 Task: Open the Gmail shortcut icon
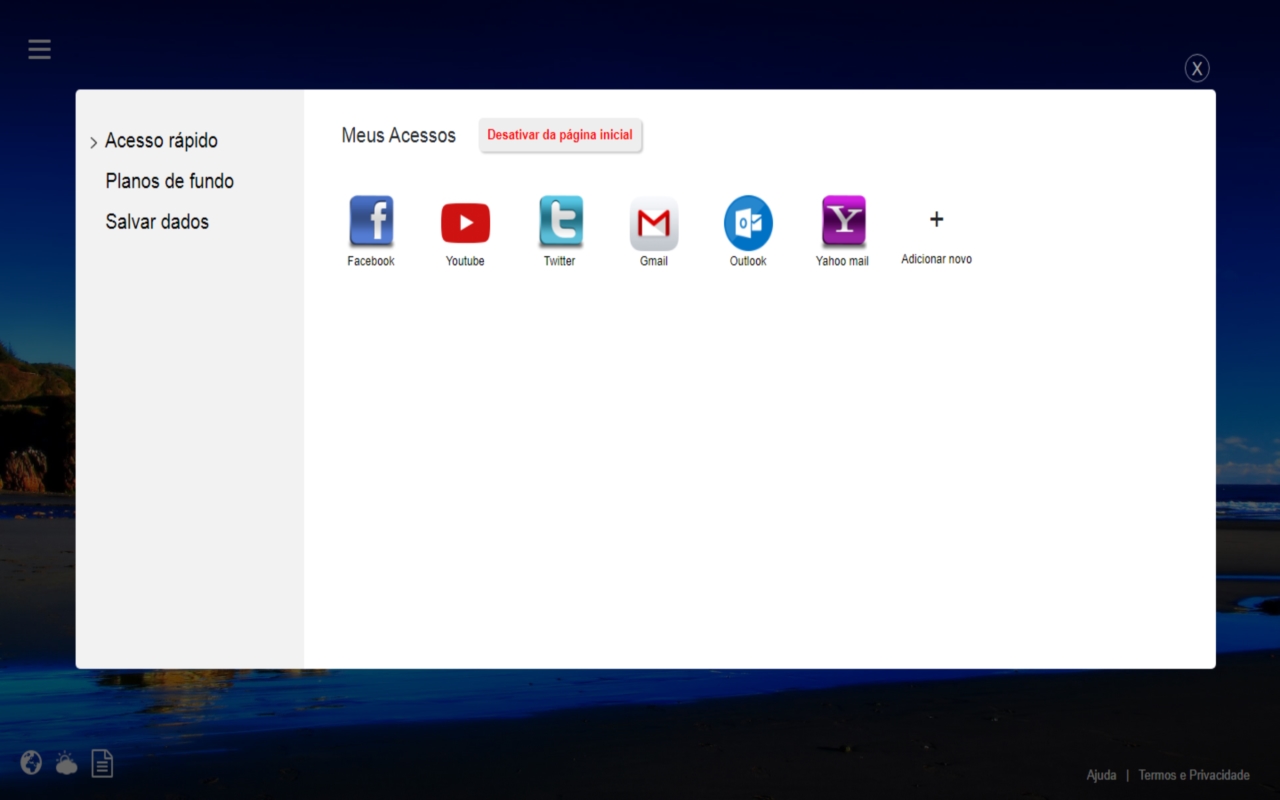tap(654, 223)
